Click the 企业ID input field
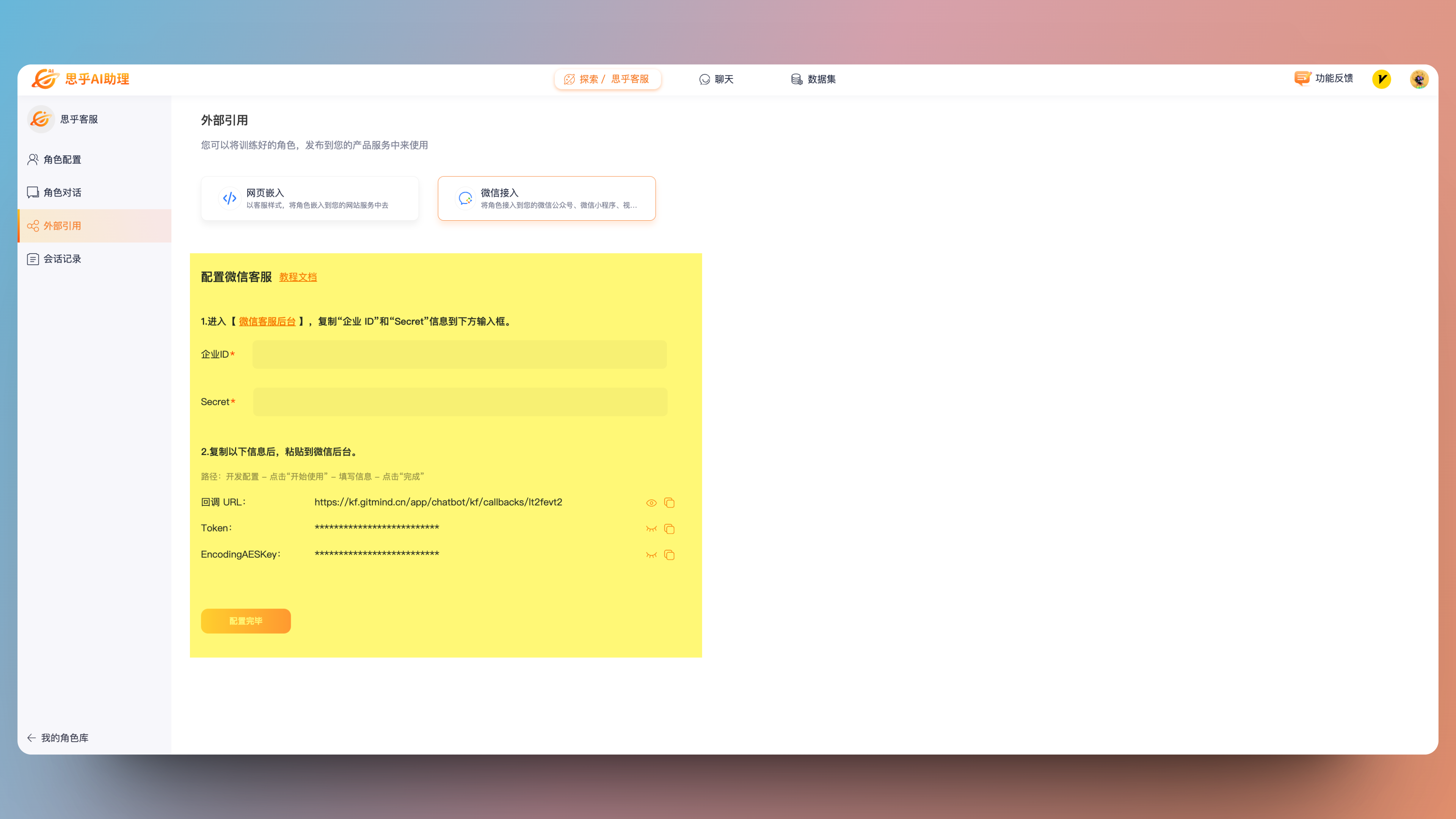The width and height of the screenshot is (1456, 819). (x=459, y=355)
